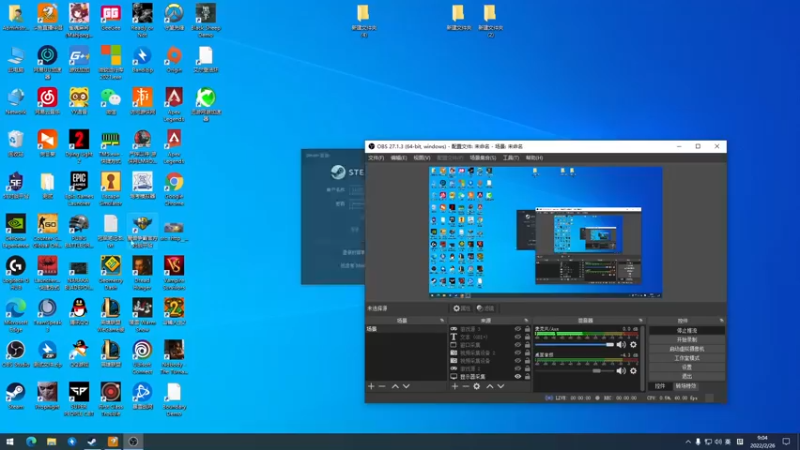Toggle visibility eye for 文本 (GDI+) source

518,337
